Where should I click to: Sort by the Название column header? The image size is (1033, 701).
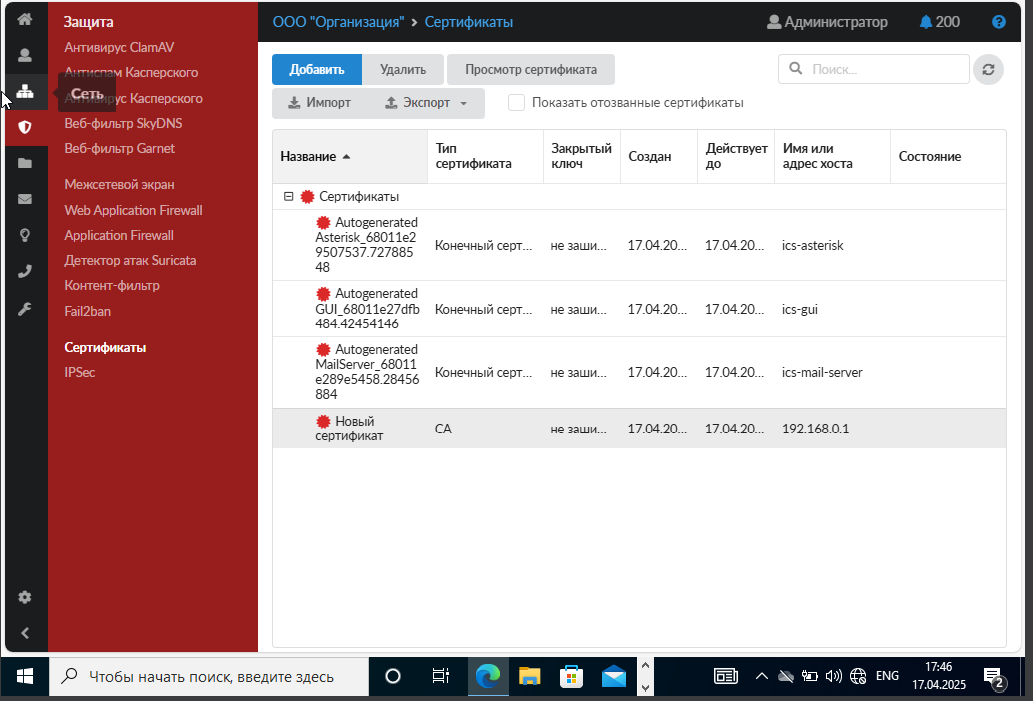point(350,156)
